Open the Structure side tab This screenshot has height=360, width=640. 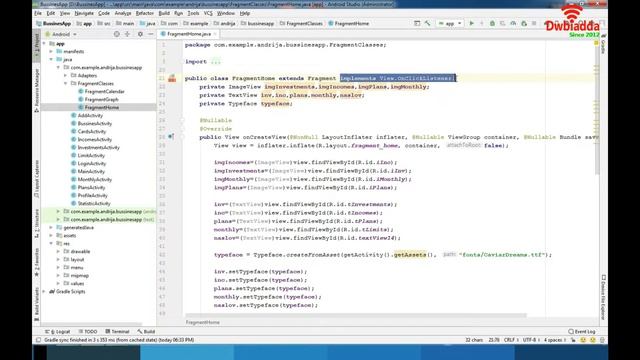pyautogui.click(x=37, y=223)
